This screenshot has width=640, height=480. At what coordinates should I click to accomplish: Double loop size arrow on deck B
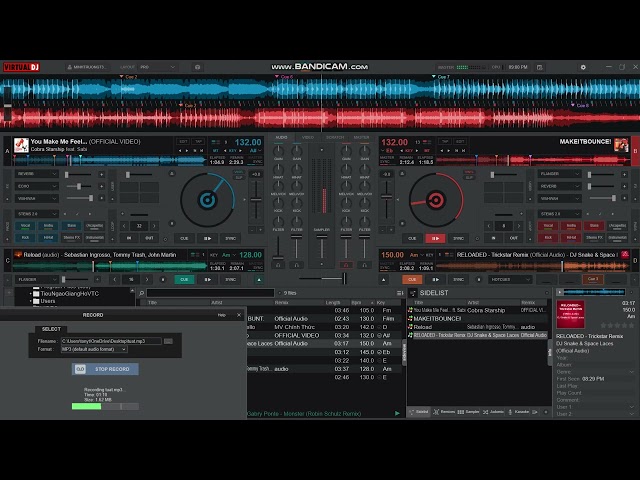pyautogui.click(x=519, y=226)
